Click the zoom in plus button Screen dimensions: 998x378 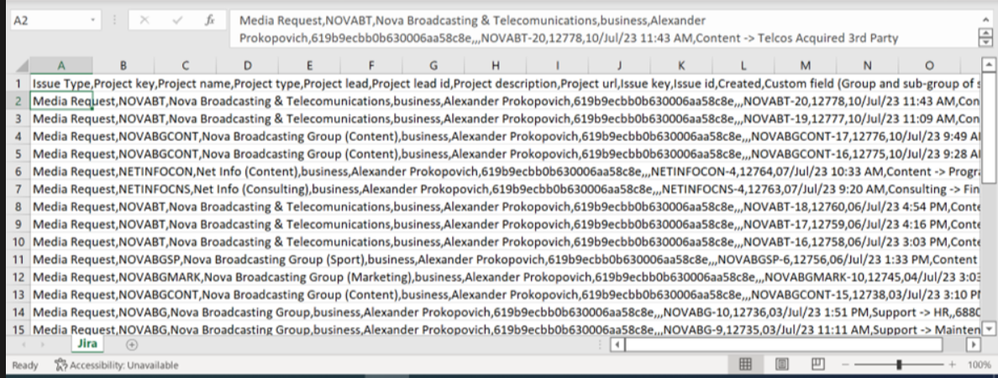(952, 365)
